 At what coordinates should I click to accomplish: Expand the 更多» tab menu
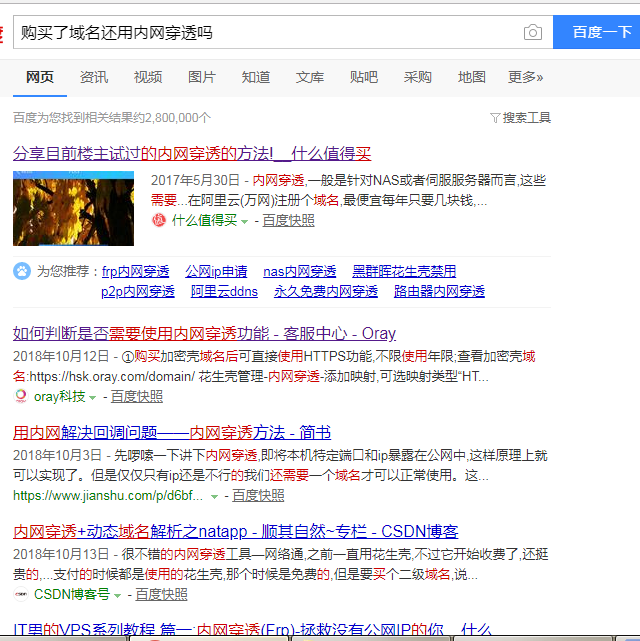(x=525, y=77)
